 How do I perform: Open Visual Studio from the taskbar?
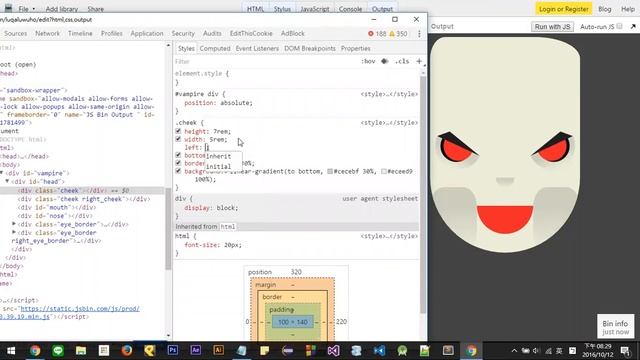333,351
